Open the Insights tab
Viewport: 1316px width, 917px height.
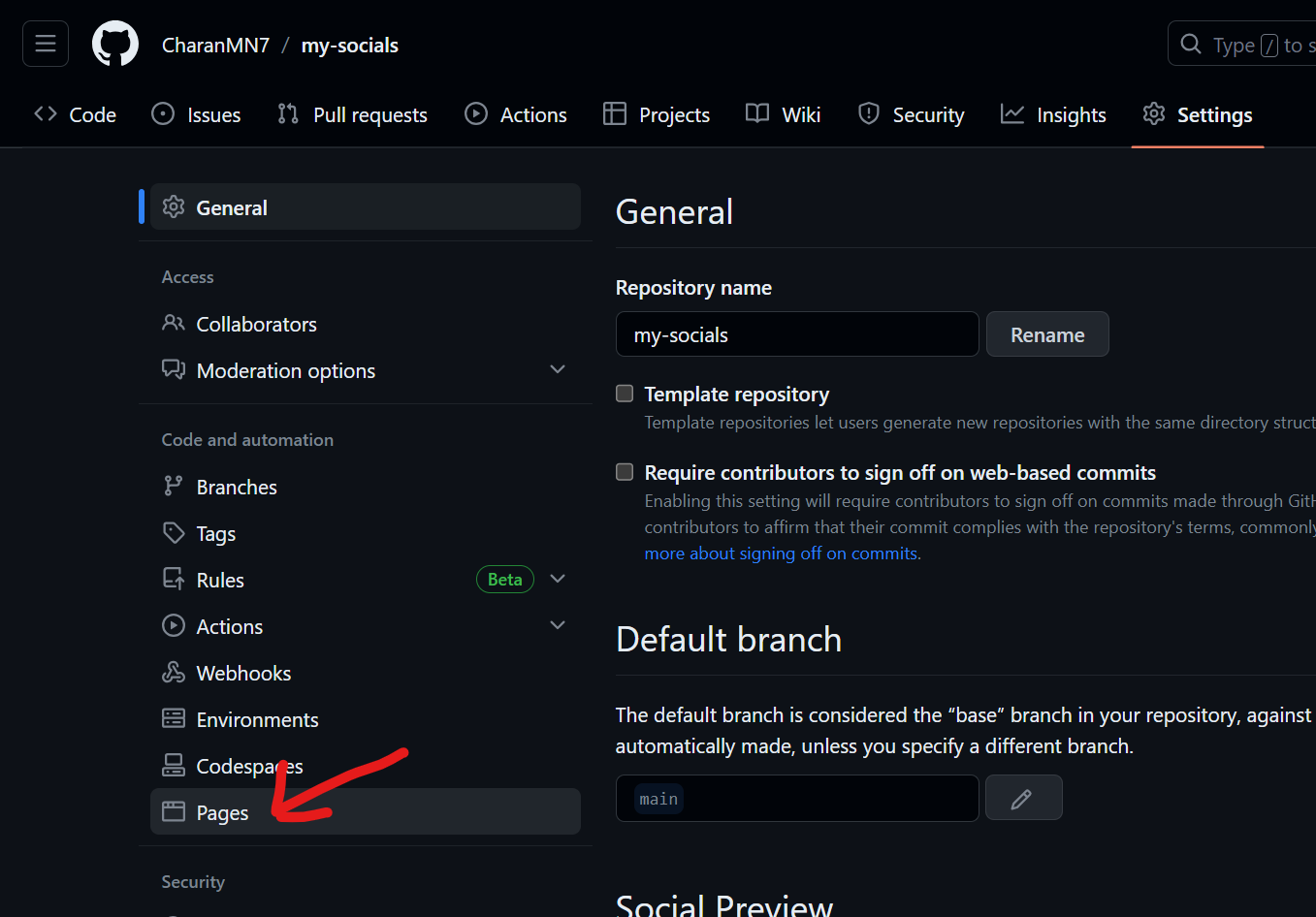(x=1053, y=114)
